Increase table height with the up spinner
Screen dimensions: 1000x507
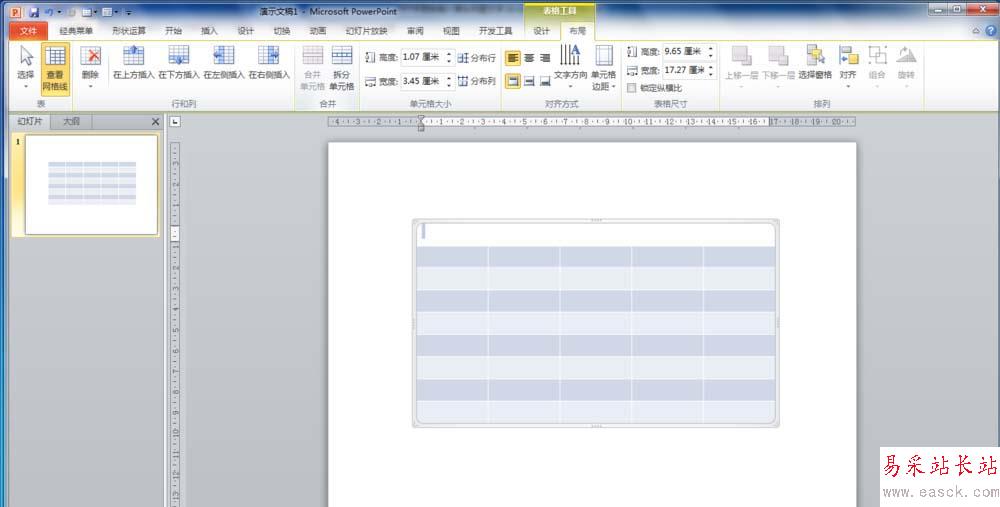[x=711, y=48]
